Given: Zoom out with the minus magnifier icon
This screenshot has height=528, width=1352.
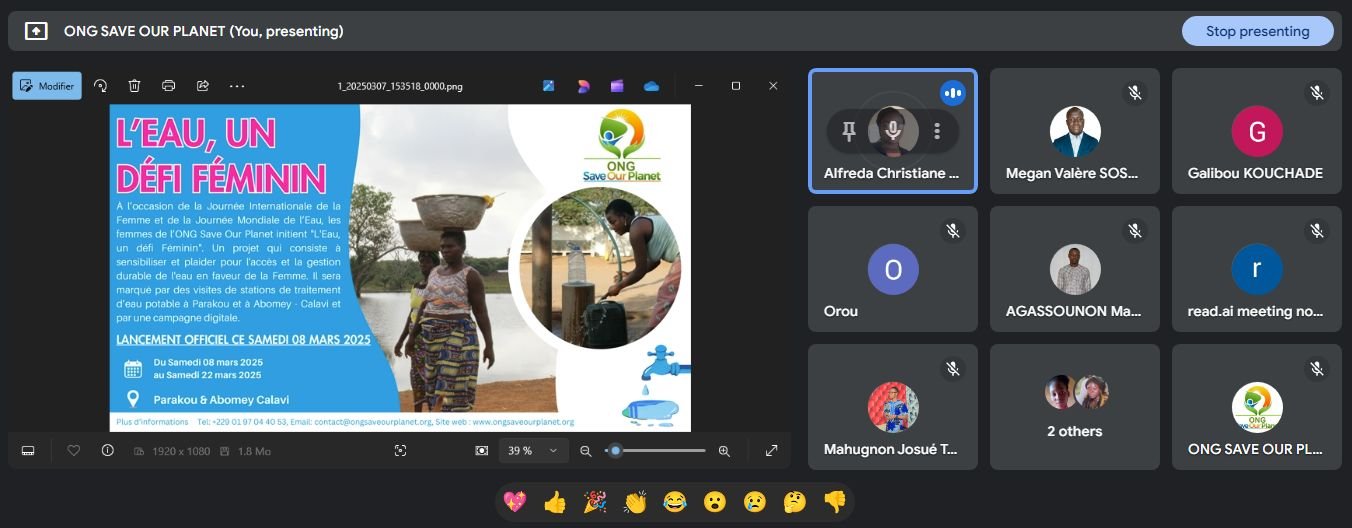Looking at the screenshot, I should [586, 451].
